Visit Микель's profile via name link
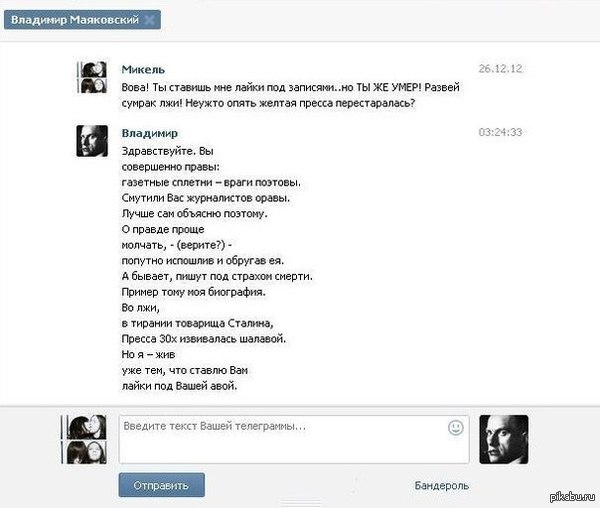Image resolution: width=600 pixels, height=508 pixels. click(x=143, y=70)
